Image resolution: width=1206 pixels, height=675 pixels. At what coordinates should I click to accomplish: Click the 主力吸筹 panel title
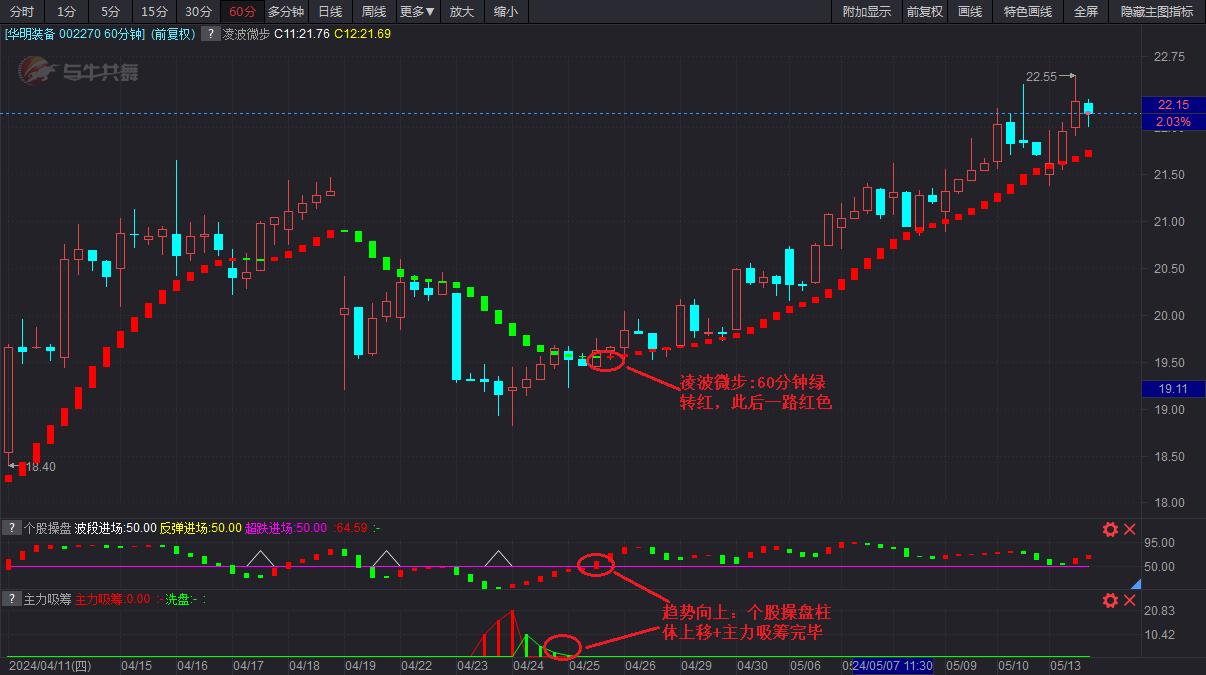tap(47, 600)
